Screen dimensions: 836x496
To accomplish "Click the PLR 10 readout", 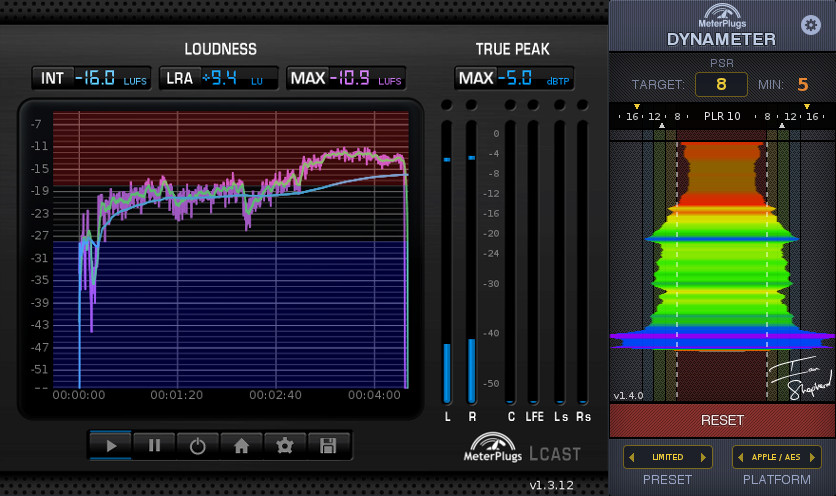I will [722, 116].
